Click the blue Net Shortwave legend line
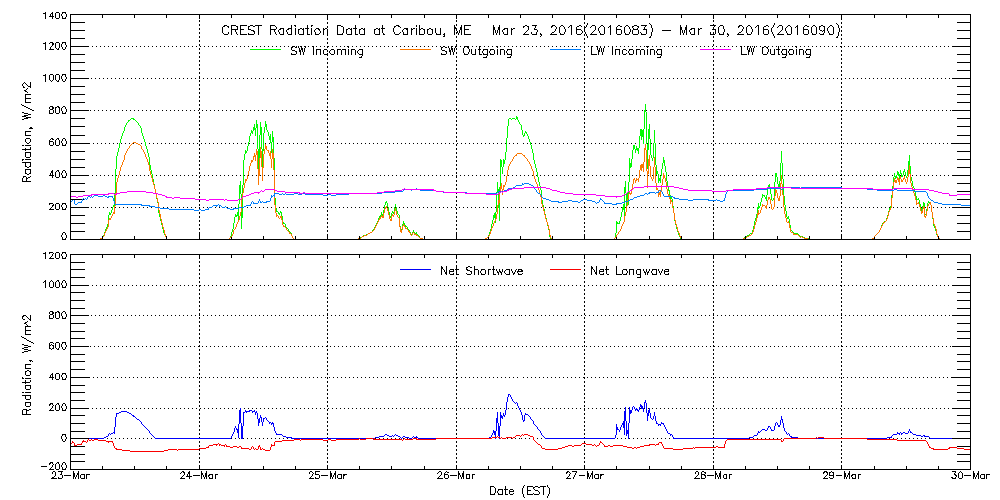This screenshot has height=500, width=1000. tap(417, 270)
